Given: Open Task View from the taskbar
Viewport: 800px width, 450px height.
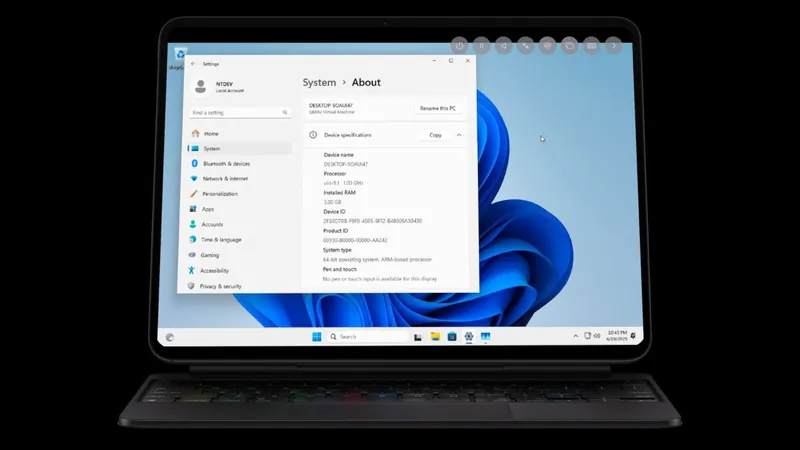Looking at the screenshot, I should point(418,337).
